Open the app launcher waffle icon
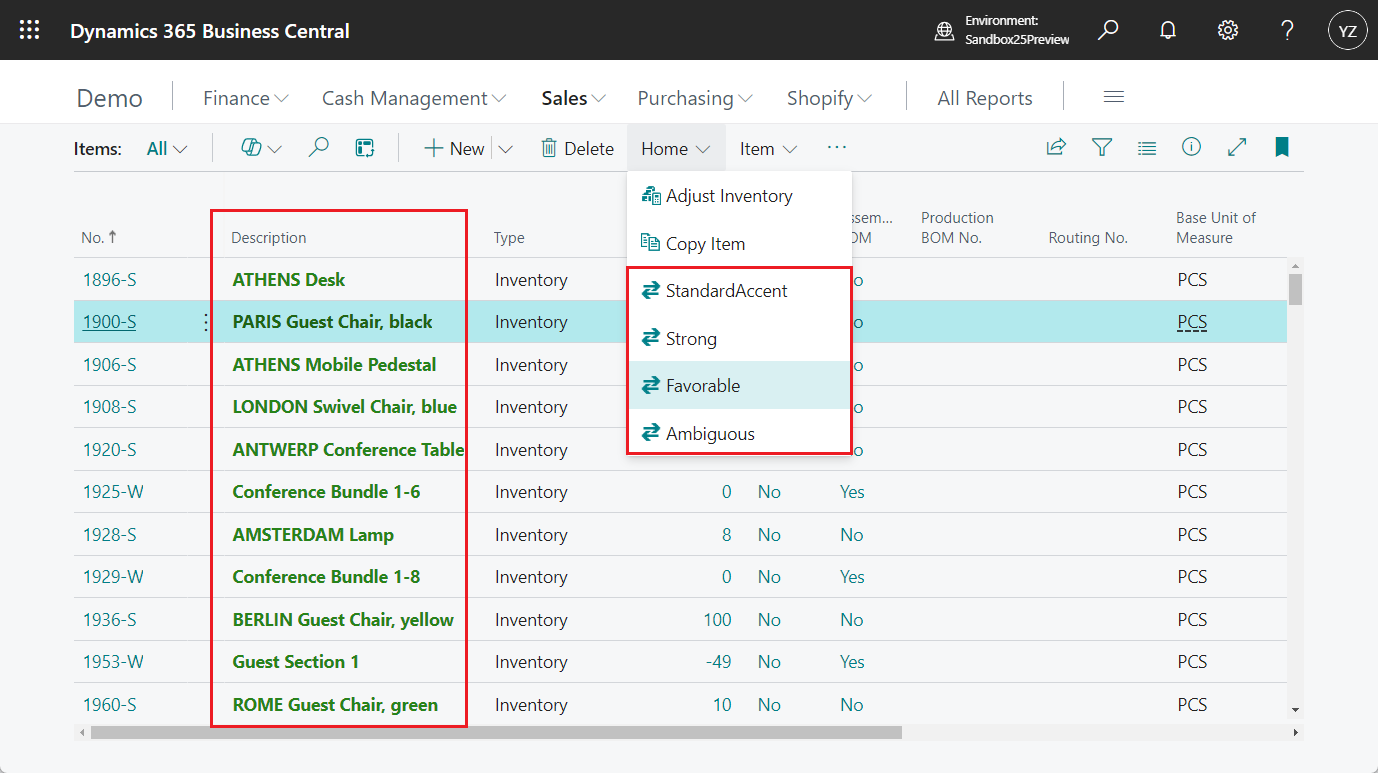 pos(30,30)
